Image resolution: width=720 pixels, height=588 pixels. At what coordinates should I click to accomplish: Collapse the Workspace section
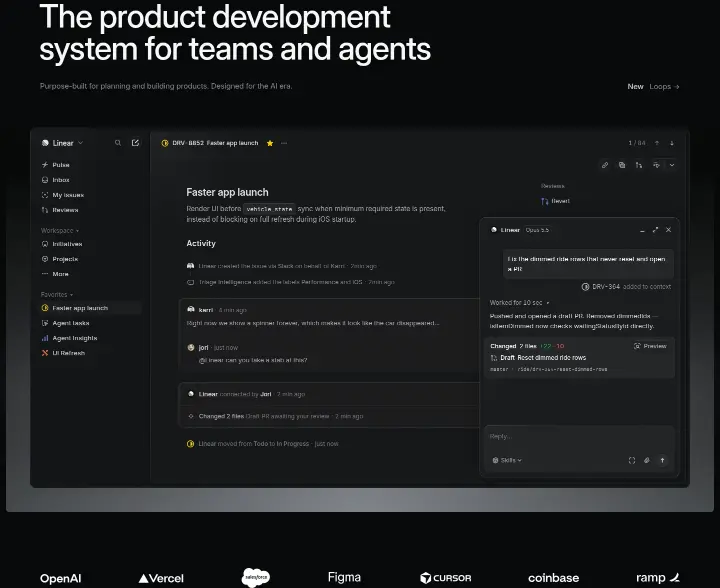60,230
